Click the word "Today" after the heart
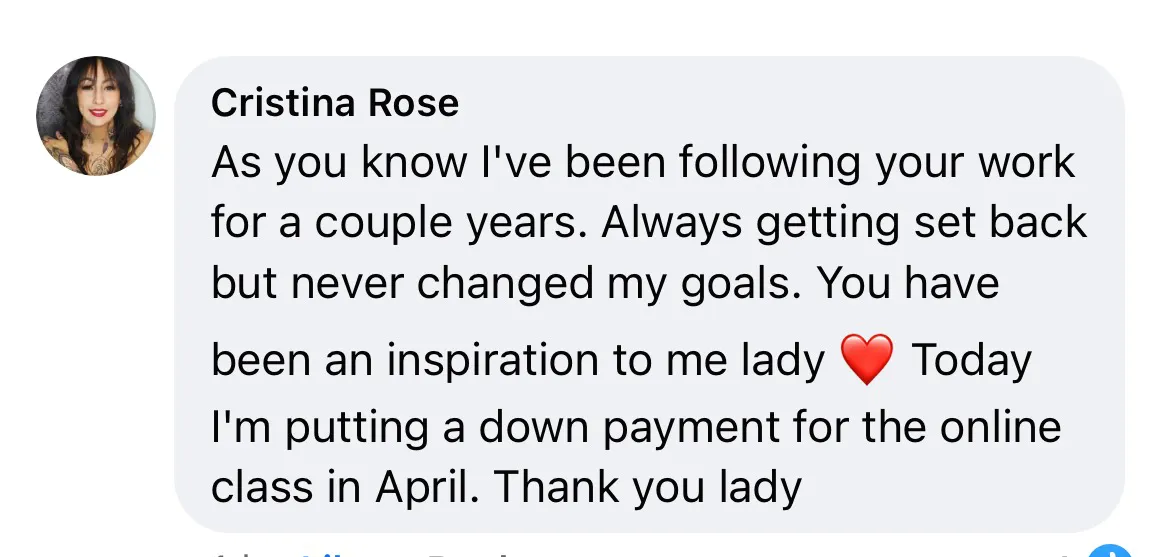The image size is (1170, 557). pyautogui.click(x=972, y=361)
